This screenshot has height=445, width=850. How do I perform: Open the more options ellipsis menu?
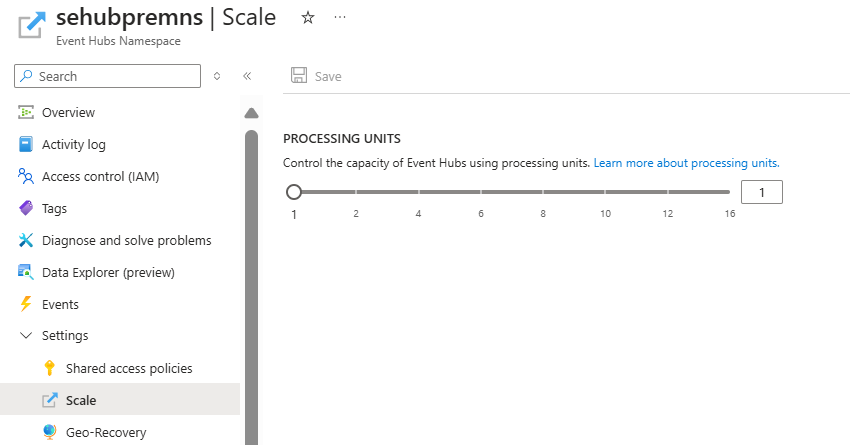click(340, 18)
